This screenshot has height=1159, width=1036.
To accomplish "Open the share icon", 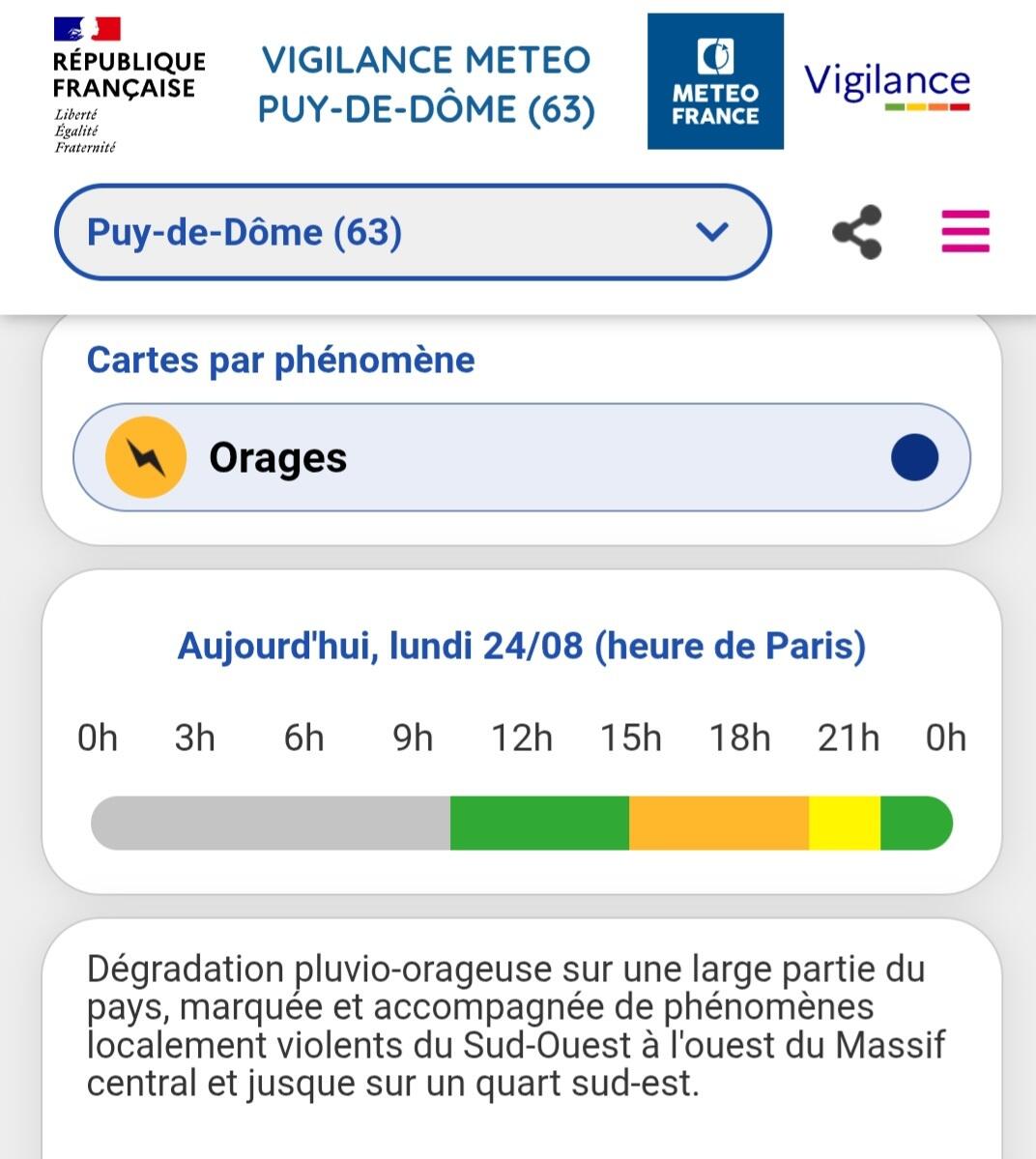I will click(857, 232).
